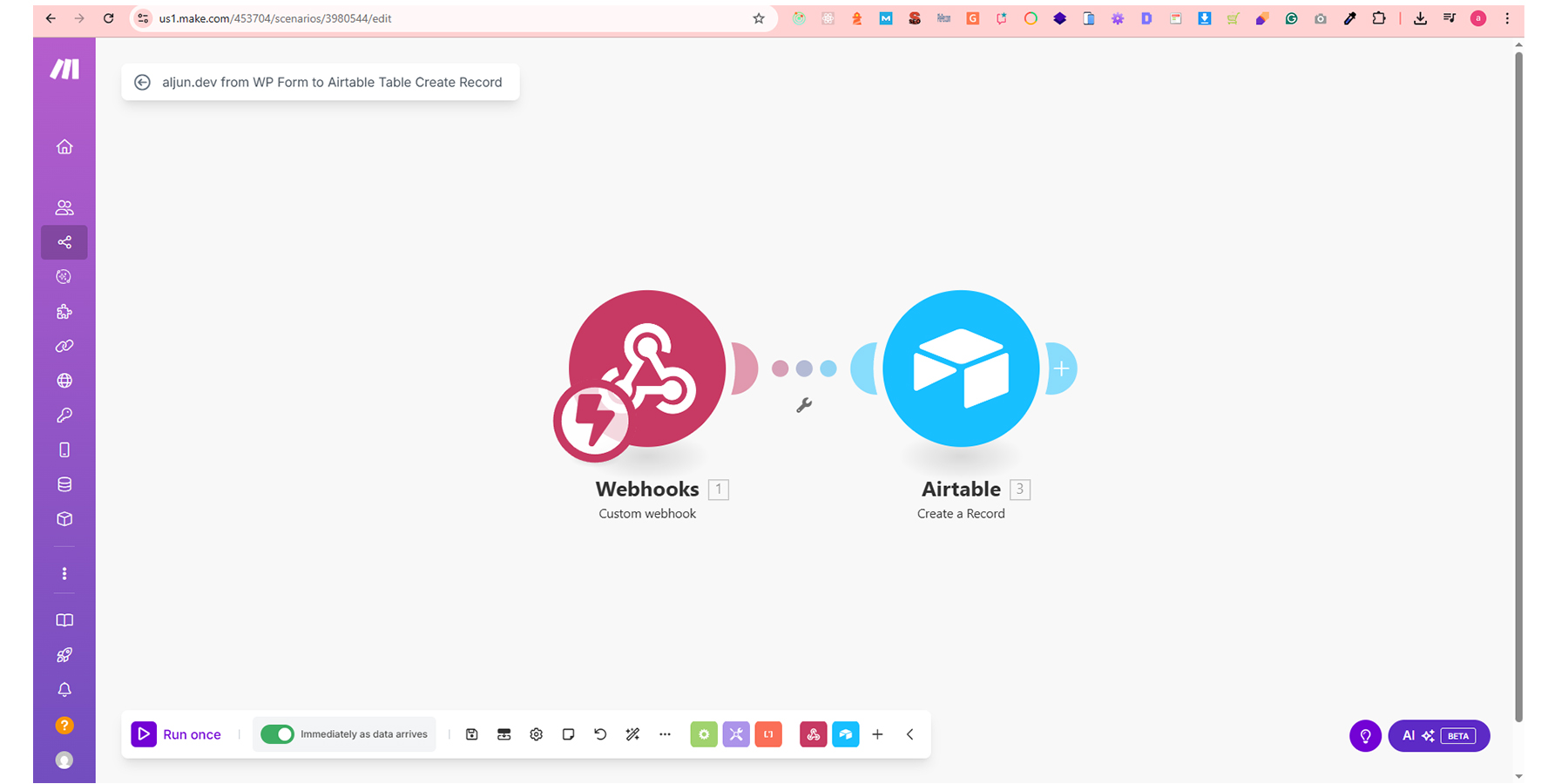Add a favorite module with the plus icon

[x=877, y=734]
